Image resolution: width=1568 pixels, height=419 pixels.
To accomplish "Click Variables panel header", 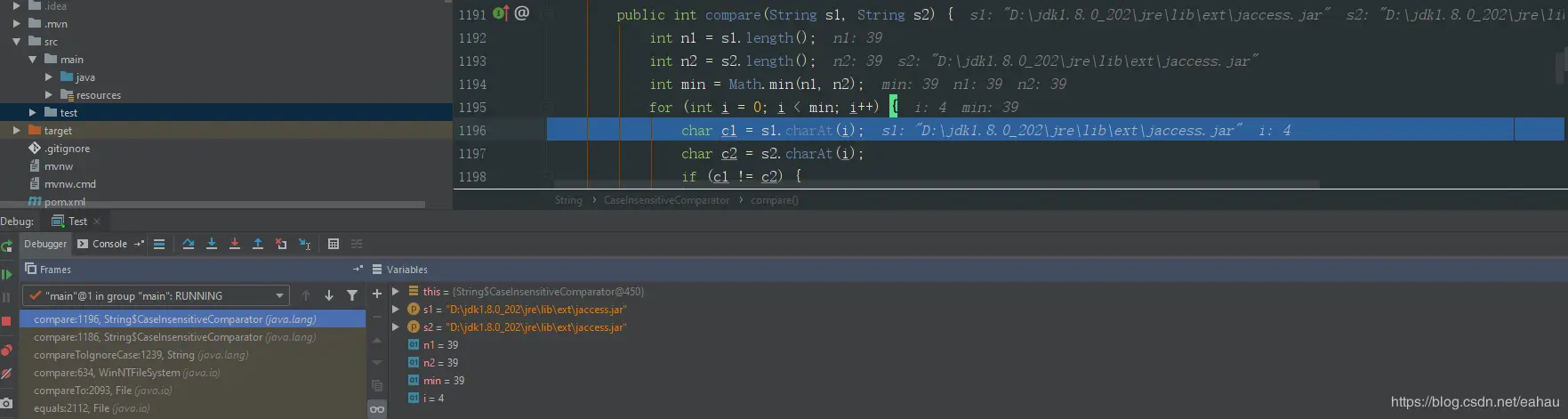I will point(968,269).
